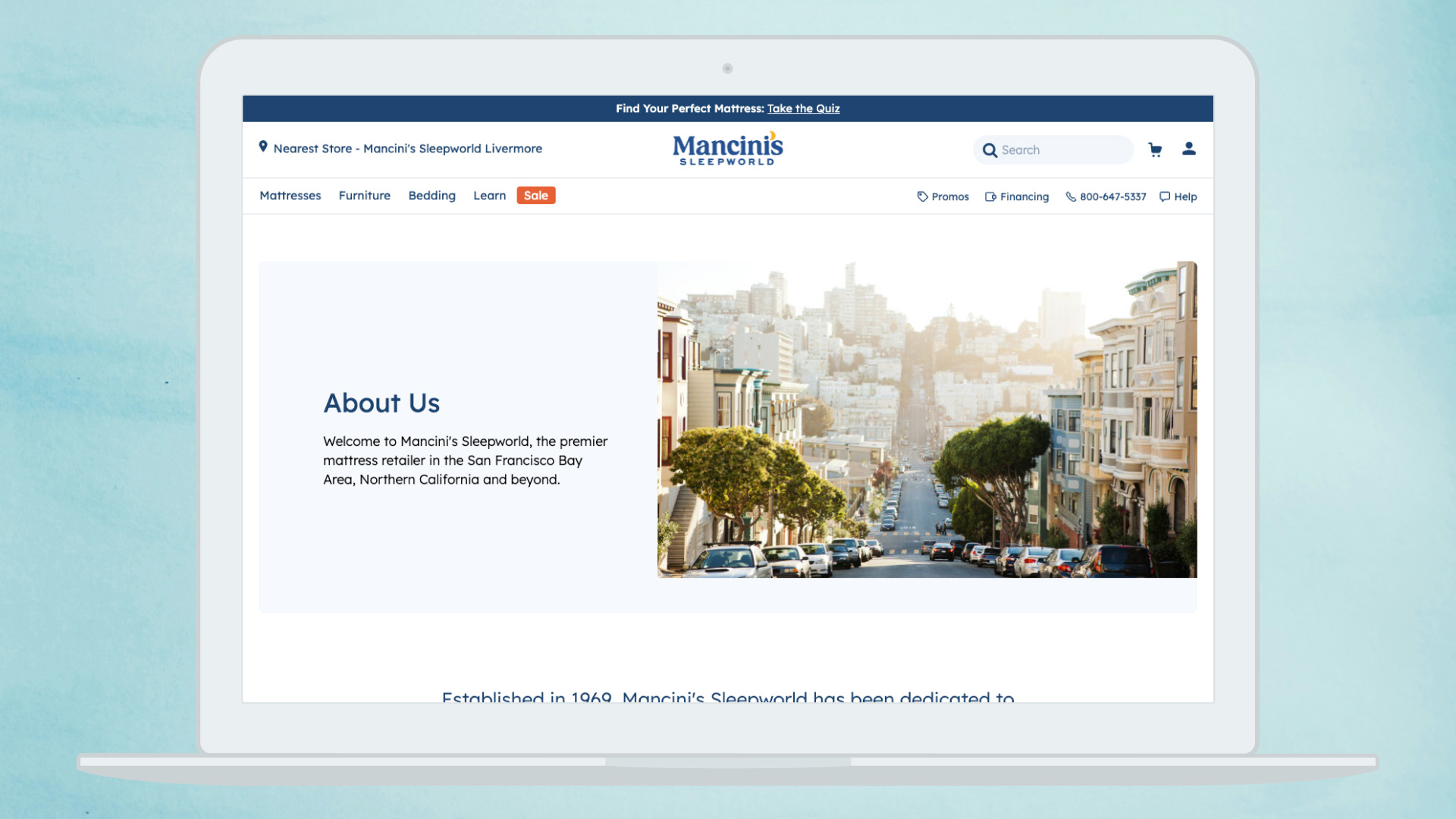The width and height of the screenshot is (1456, 819).
Task: Click the Financing card icon
Action: [x=990, y=196]
